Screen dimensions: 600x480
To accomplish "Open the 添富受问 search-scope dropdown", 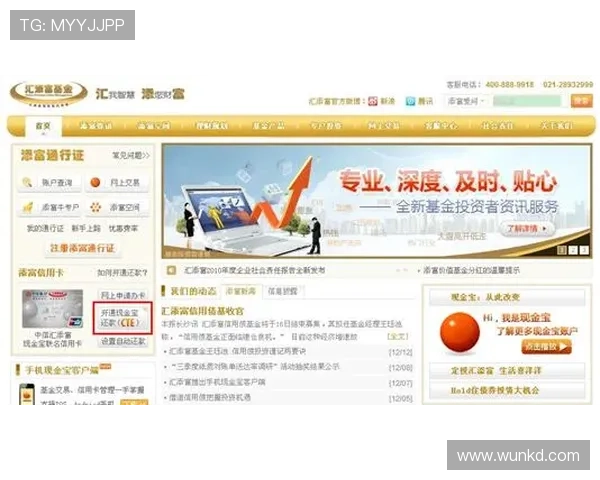I will tap(466, 101).
